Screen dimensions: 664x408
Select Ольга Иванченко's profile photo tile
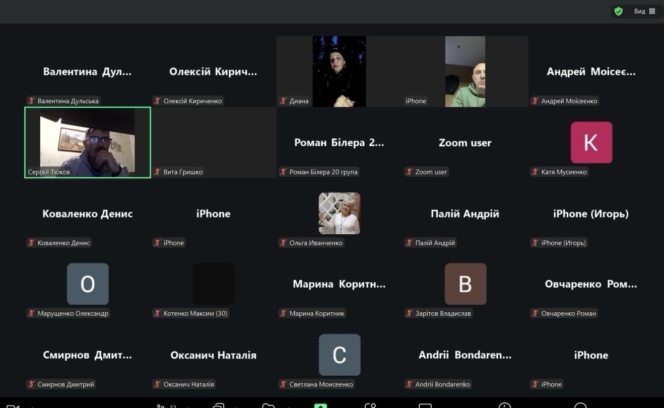pos(339,213)
